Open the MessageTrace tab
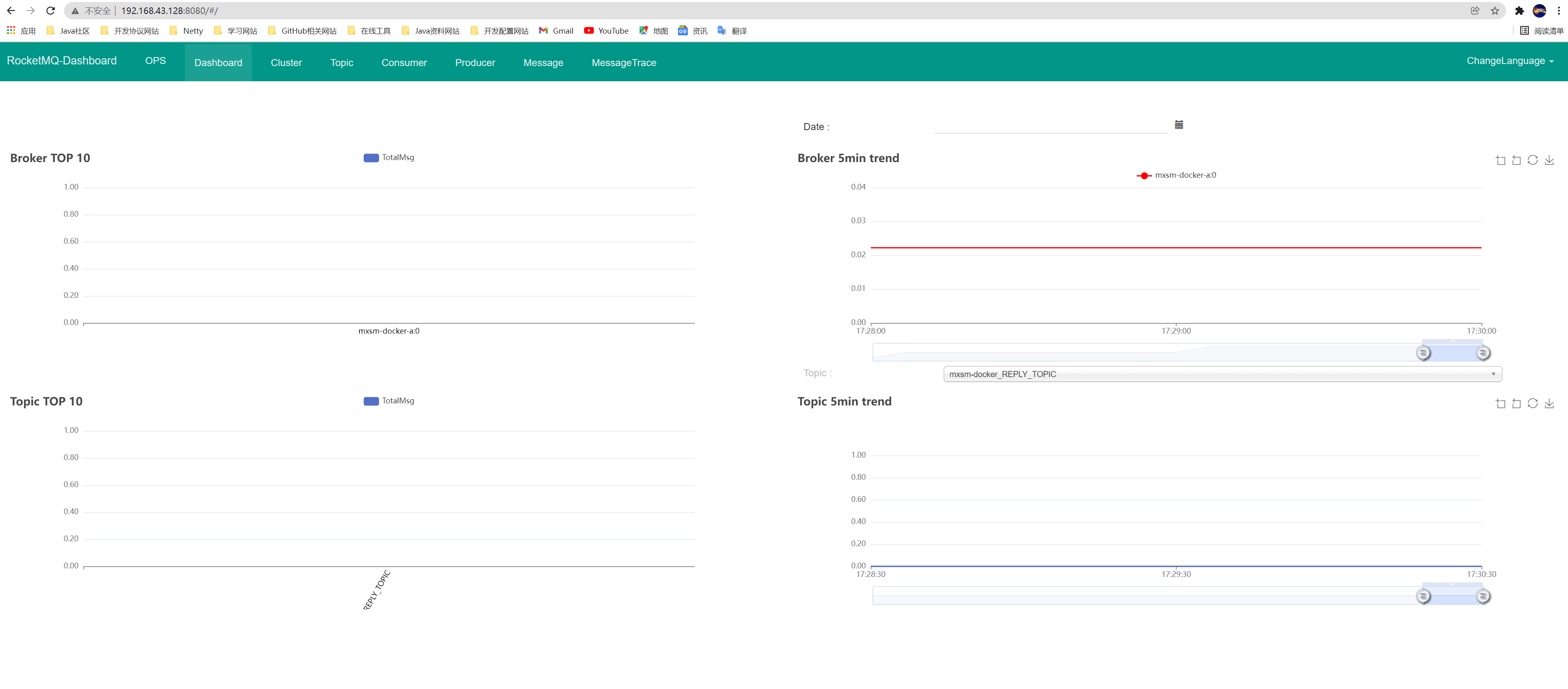 [623, 63]
